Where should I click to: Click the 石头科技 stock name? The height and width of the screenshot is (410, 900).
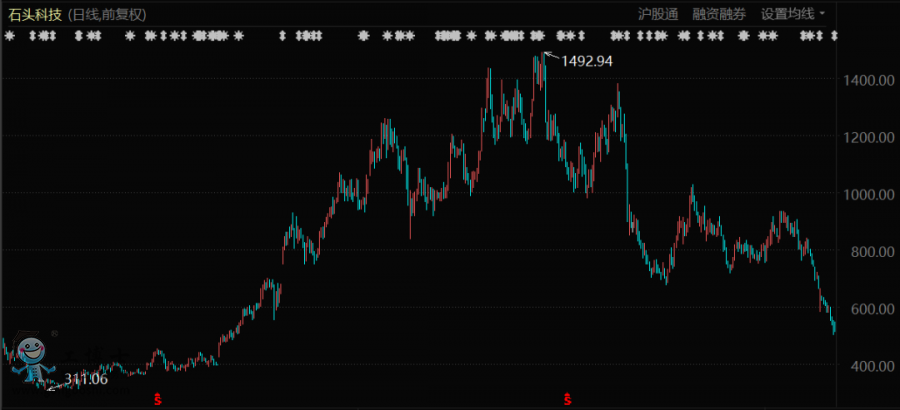(x=34, y=14)
